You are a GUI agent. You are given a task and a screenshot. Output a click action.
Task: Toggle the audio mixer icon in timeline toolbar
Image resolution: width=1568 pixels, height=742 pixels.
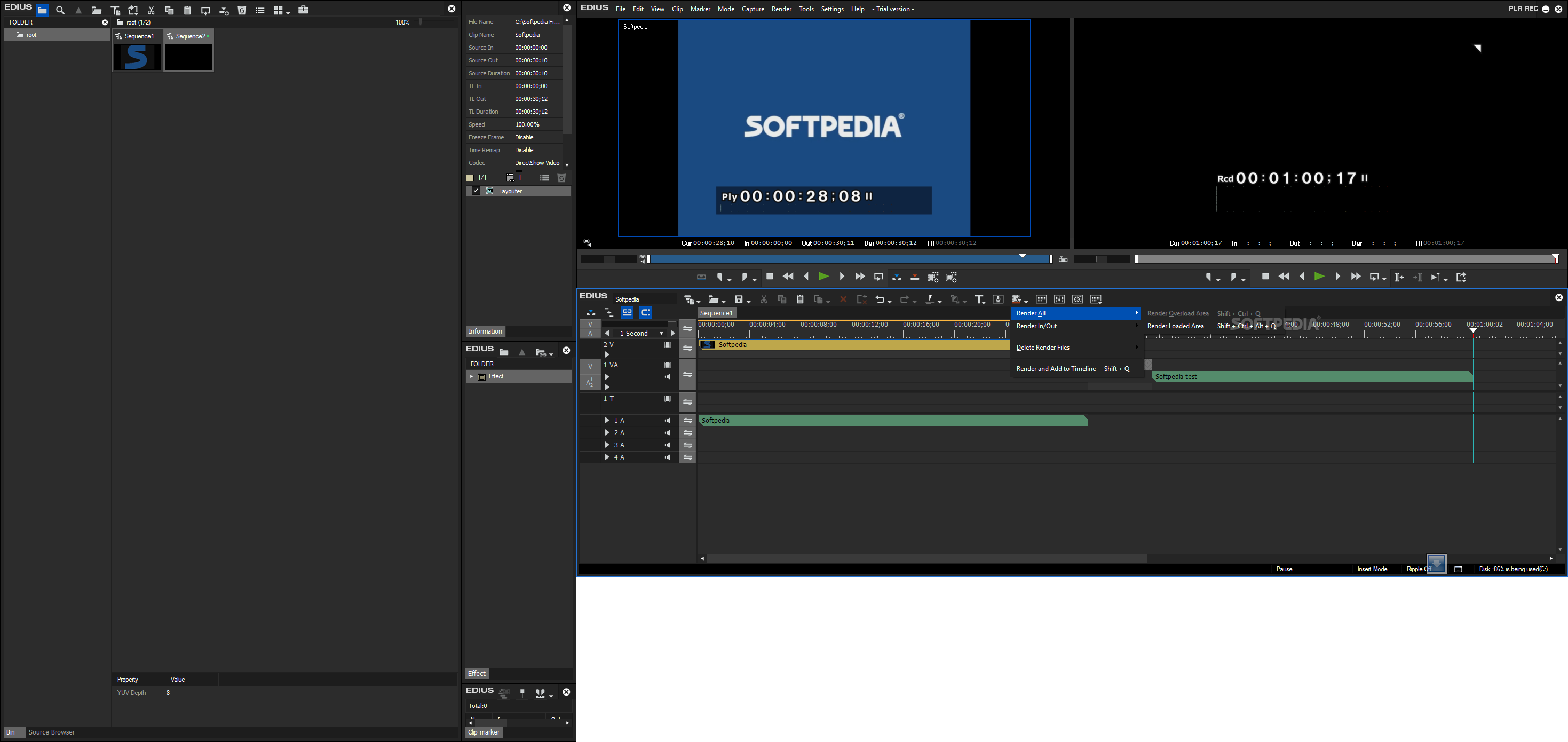(x=1060, y=299)
